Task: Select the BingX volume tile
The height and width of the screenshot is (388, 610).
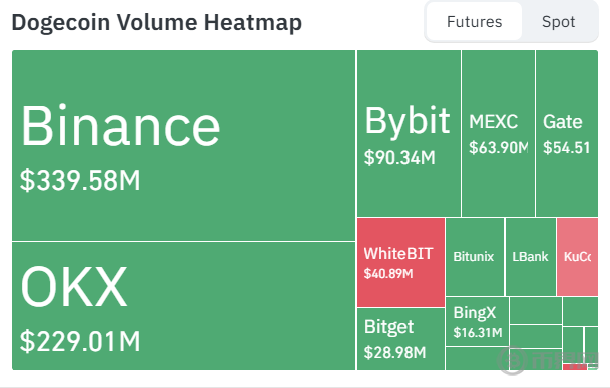Action: click(477, 321)
